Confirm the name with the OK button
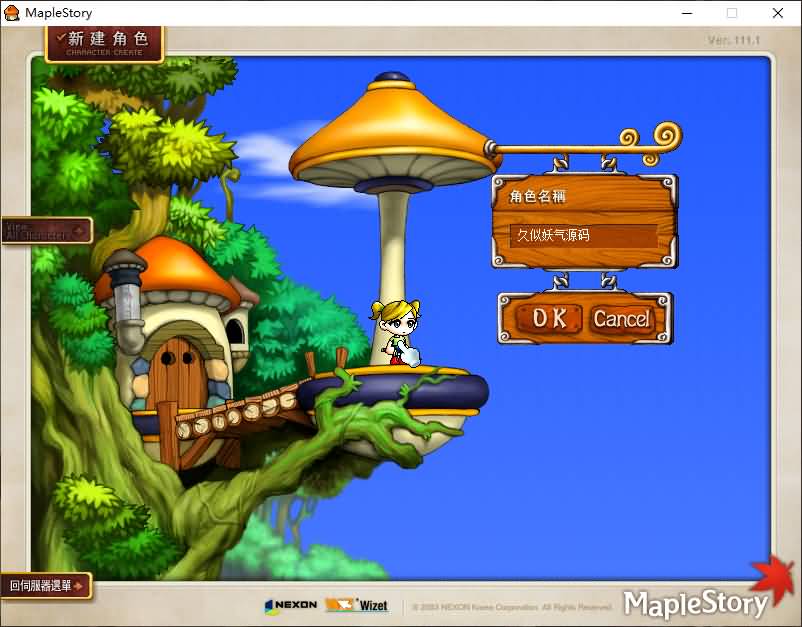 (549, 318)
